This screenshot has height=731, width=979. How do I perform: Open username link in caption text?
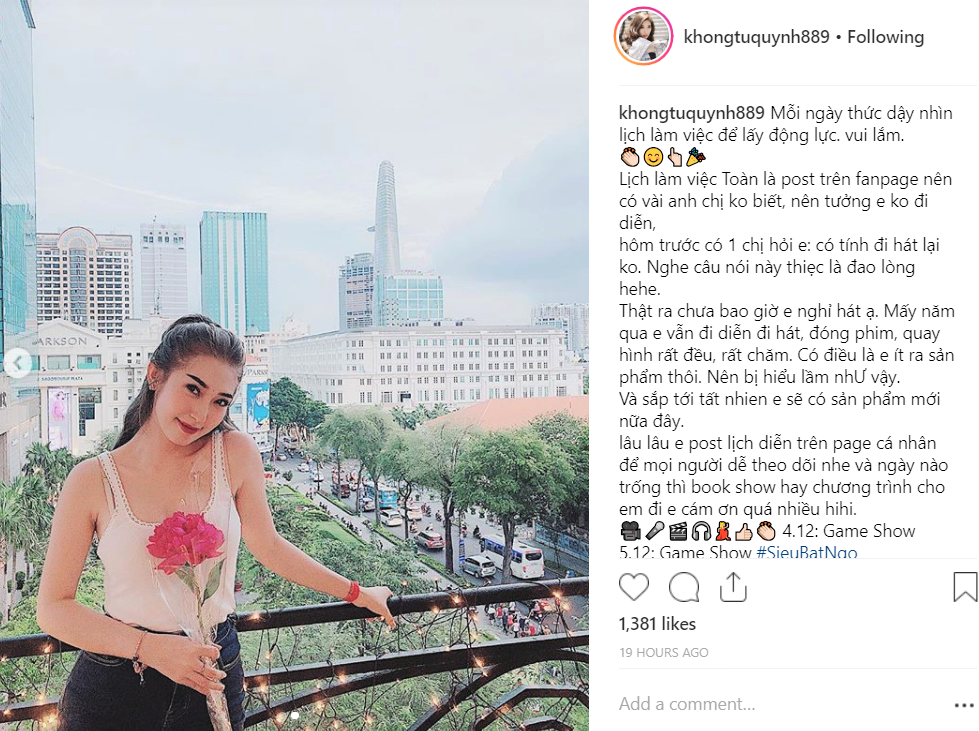tap(691, 113)
